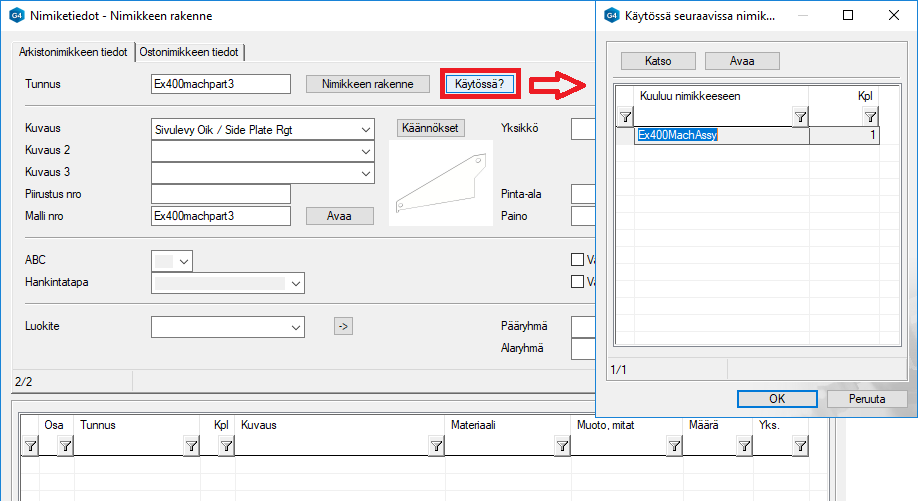Open the Yks. column filter
Viewport: 918px width, 501px height.
[800, 447]
